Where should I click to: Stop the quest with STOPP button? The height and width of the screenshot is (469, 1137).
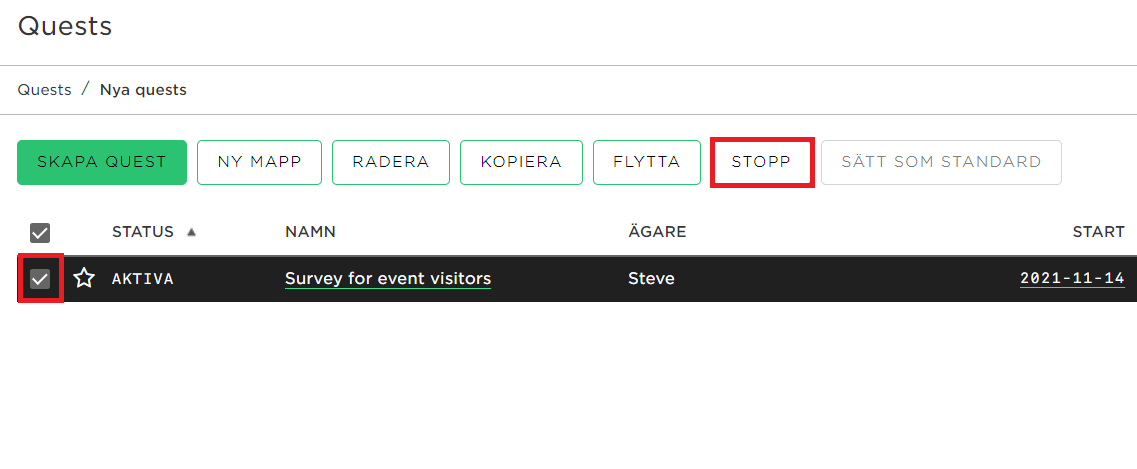tap(761, 162)
